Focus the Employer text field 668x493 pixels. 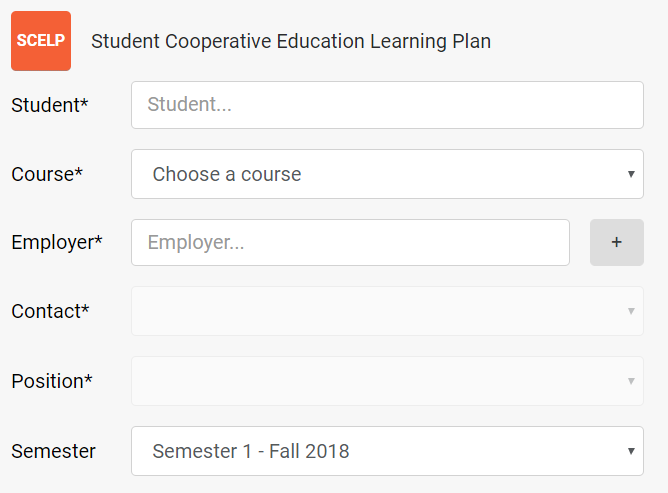pyautogui.click(x=350, y=242)
